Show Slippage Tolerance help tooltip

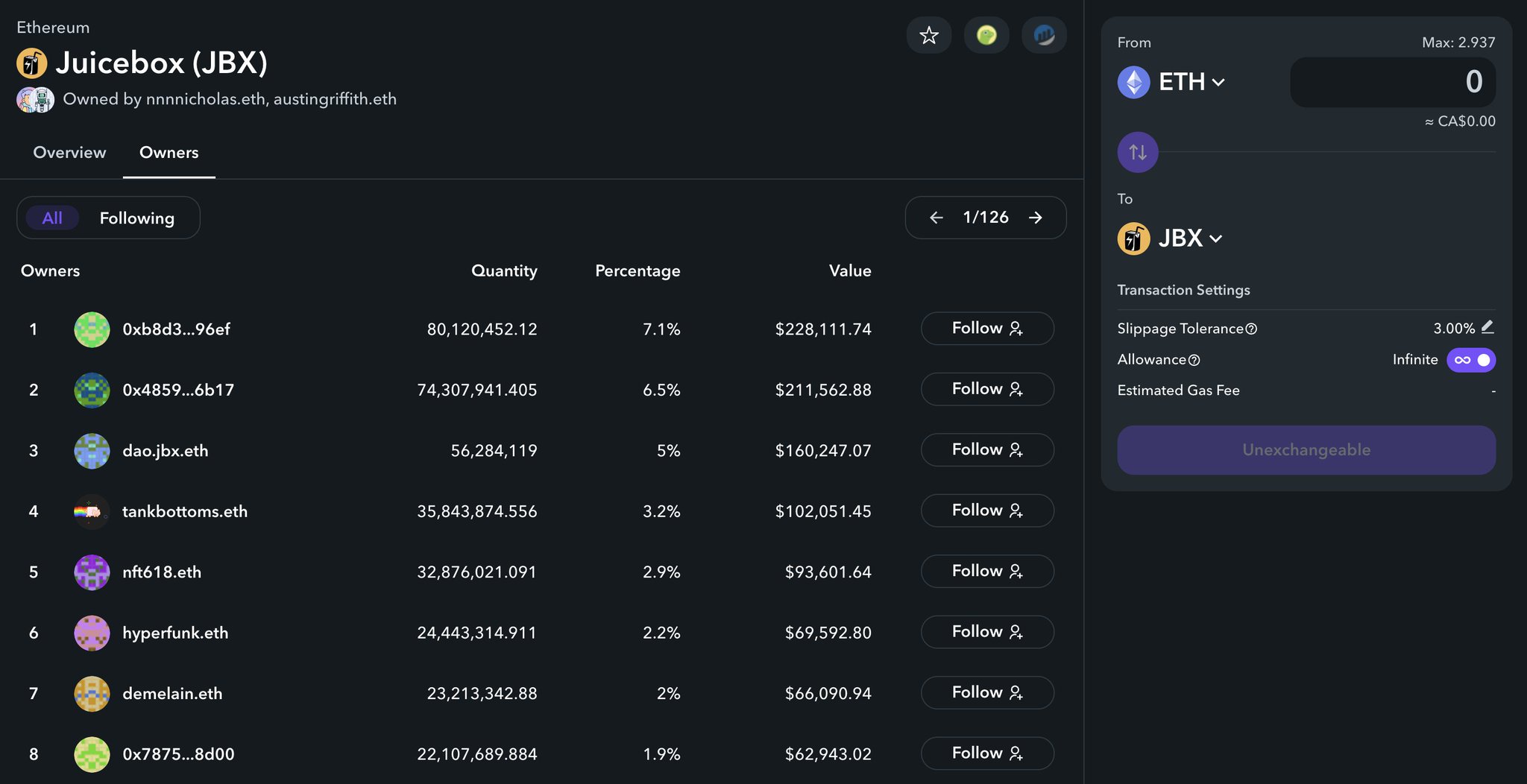1251,329
